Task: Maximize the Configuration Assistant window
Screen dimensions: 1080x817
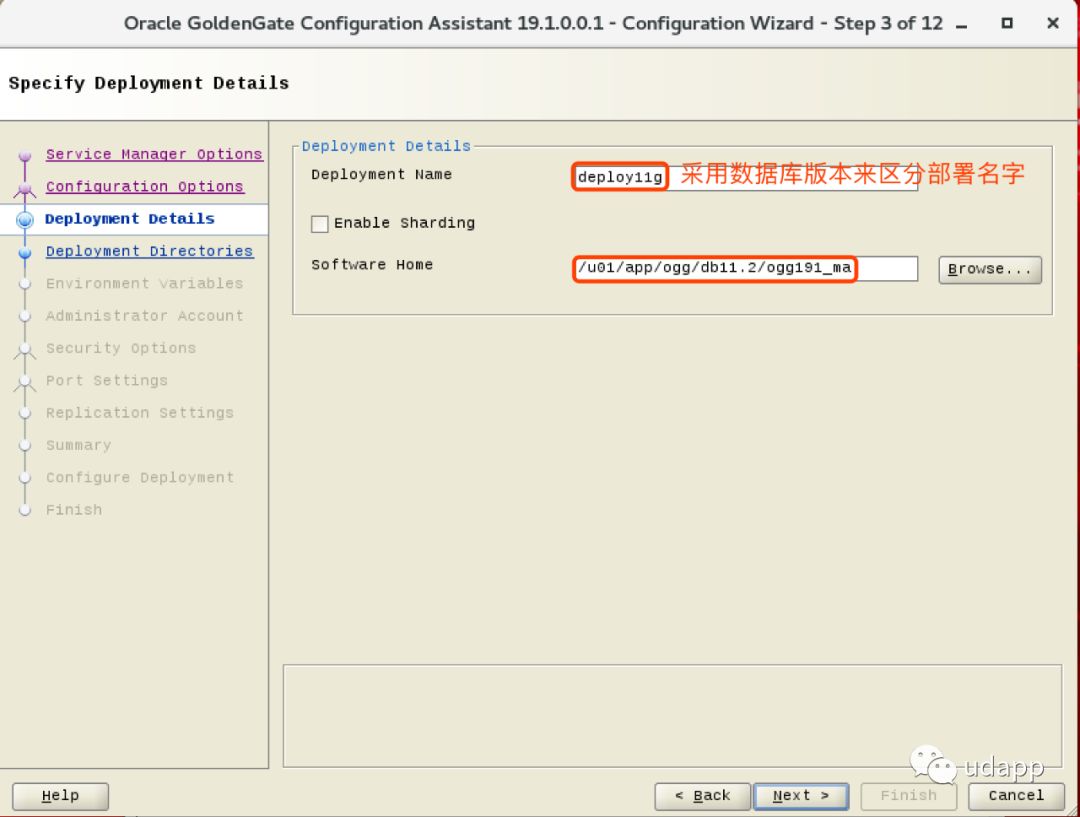Action: [1007, 23]
